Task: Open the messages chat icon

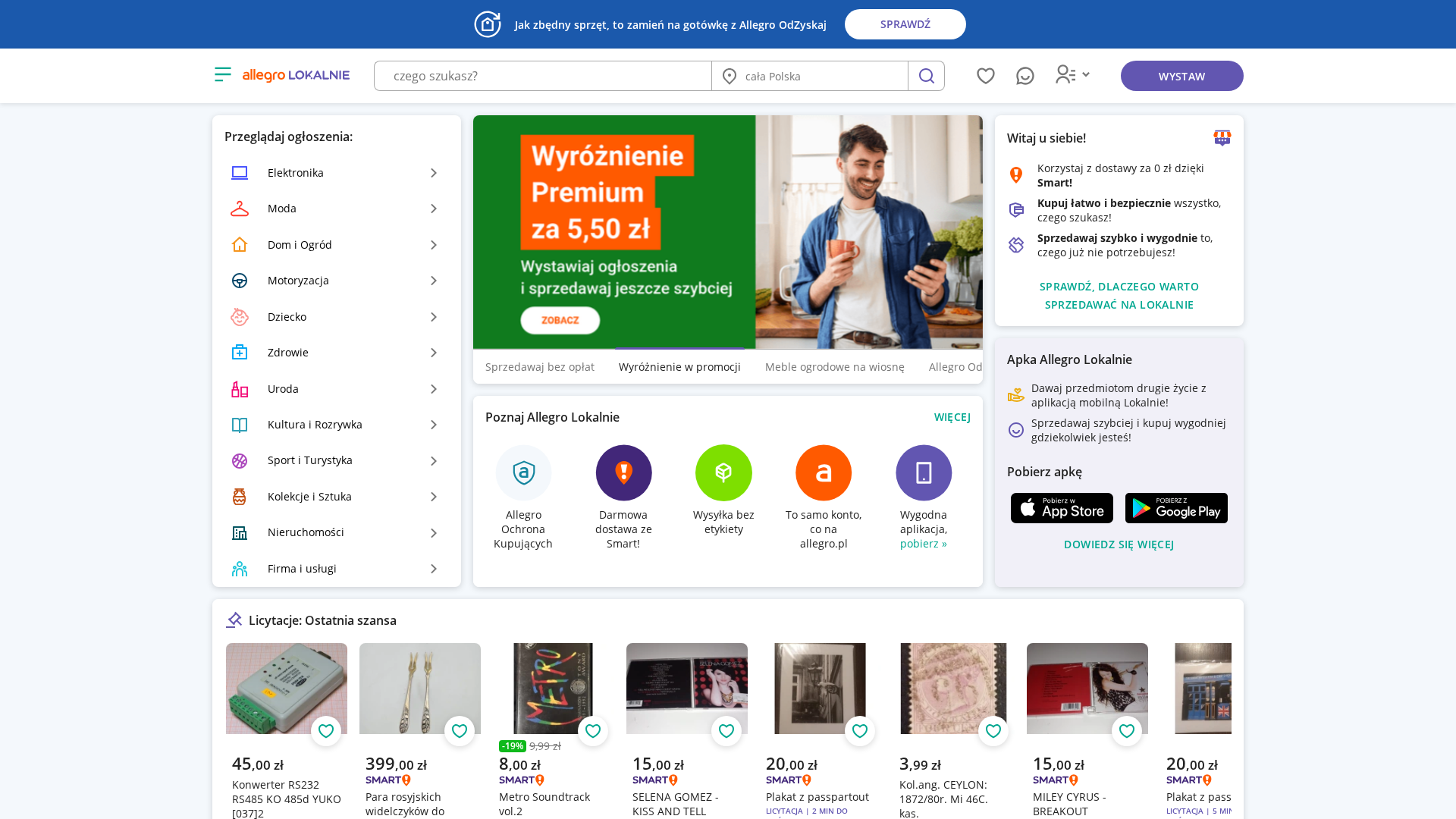Action: pyautogui.click(x=1025, y=76)
